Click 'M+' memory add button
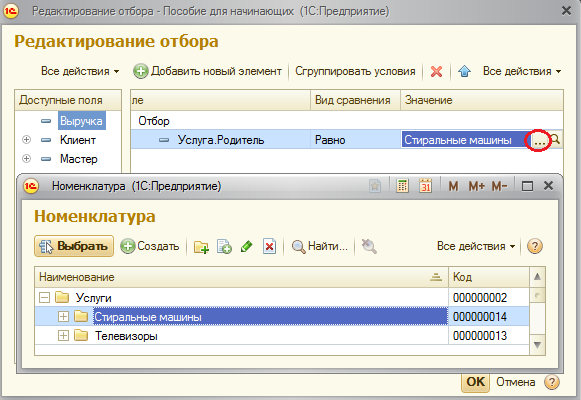This screenshot has width=581, height=400. [x=477, y=186]
